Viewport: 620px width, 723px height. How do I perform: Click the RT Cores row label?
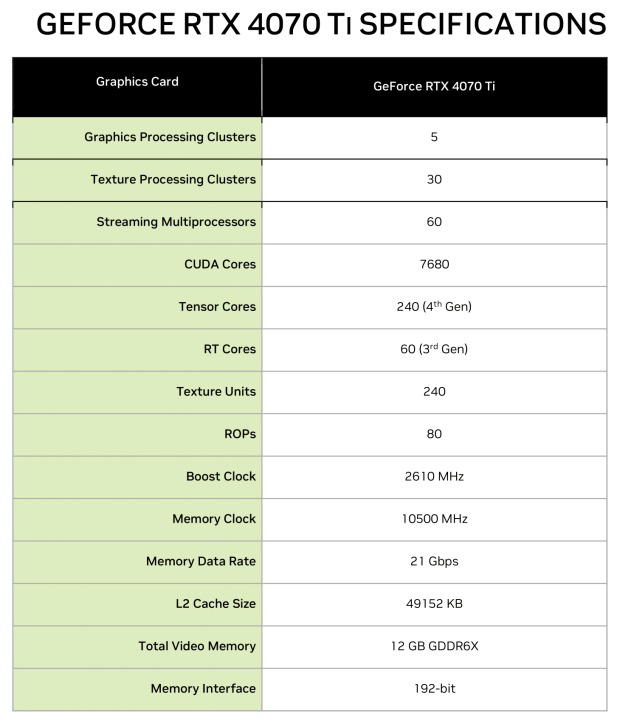click(230, 349)
